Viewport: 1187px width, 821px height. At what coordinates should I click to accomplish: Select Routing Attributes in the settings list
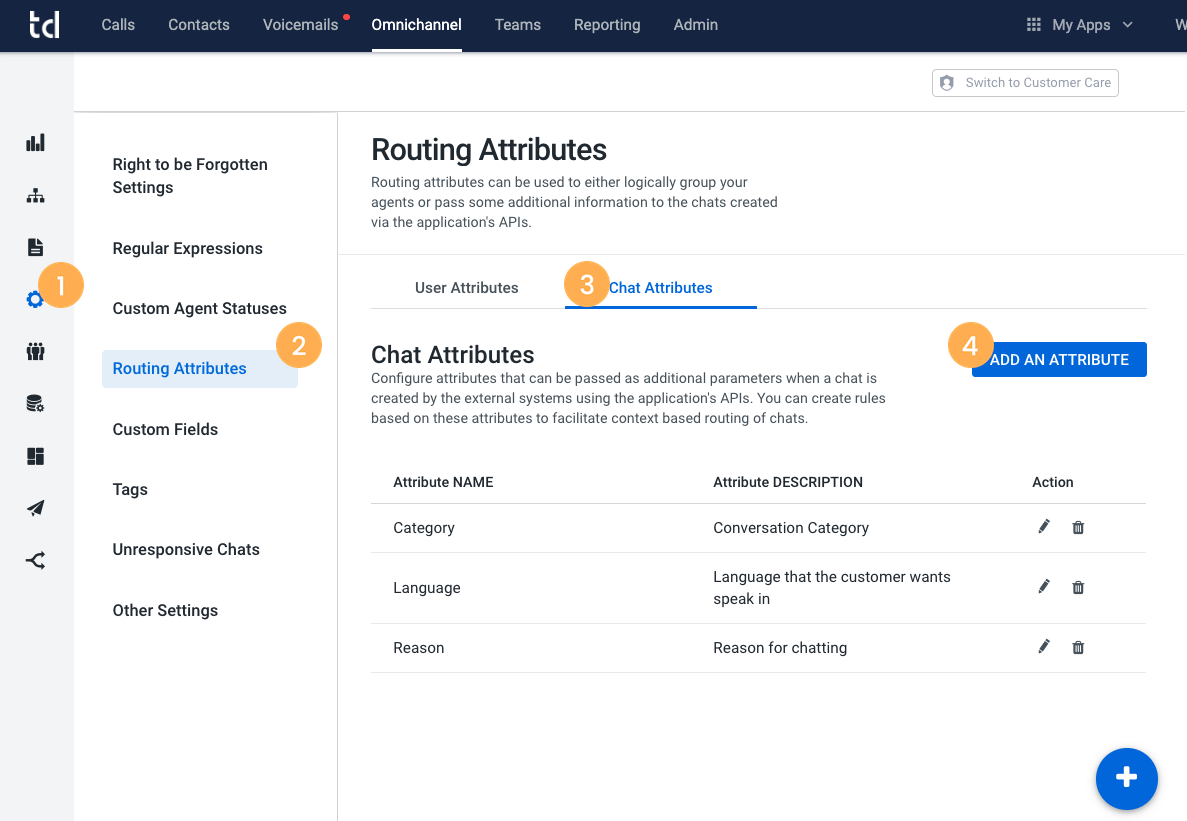[x=200, y=369]
